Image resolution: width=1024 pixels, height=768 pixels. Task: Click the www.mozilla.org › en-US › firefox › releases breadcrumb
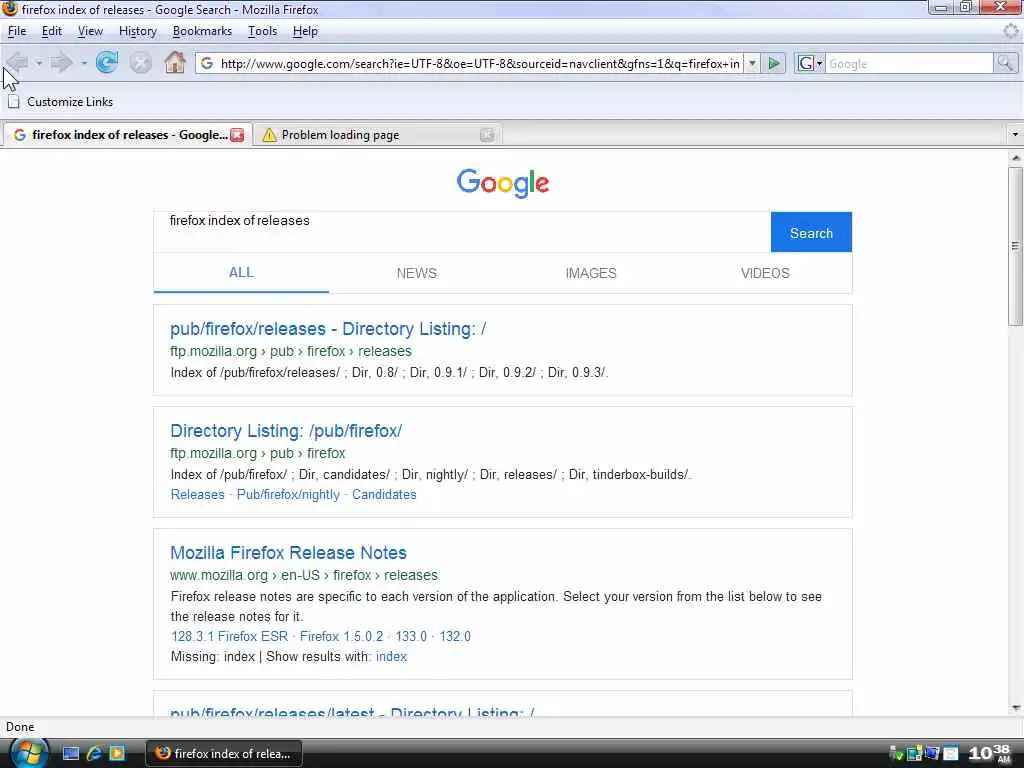point(304,575)
